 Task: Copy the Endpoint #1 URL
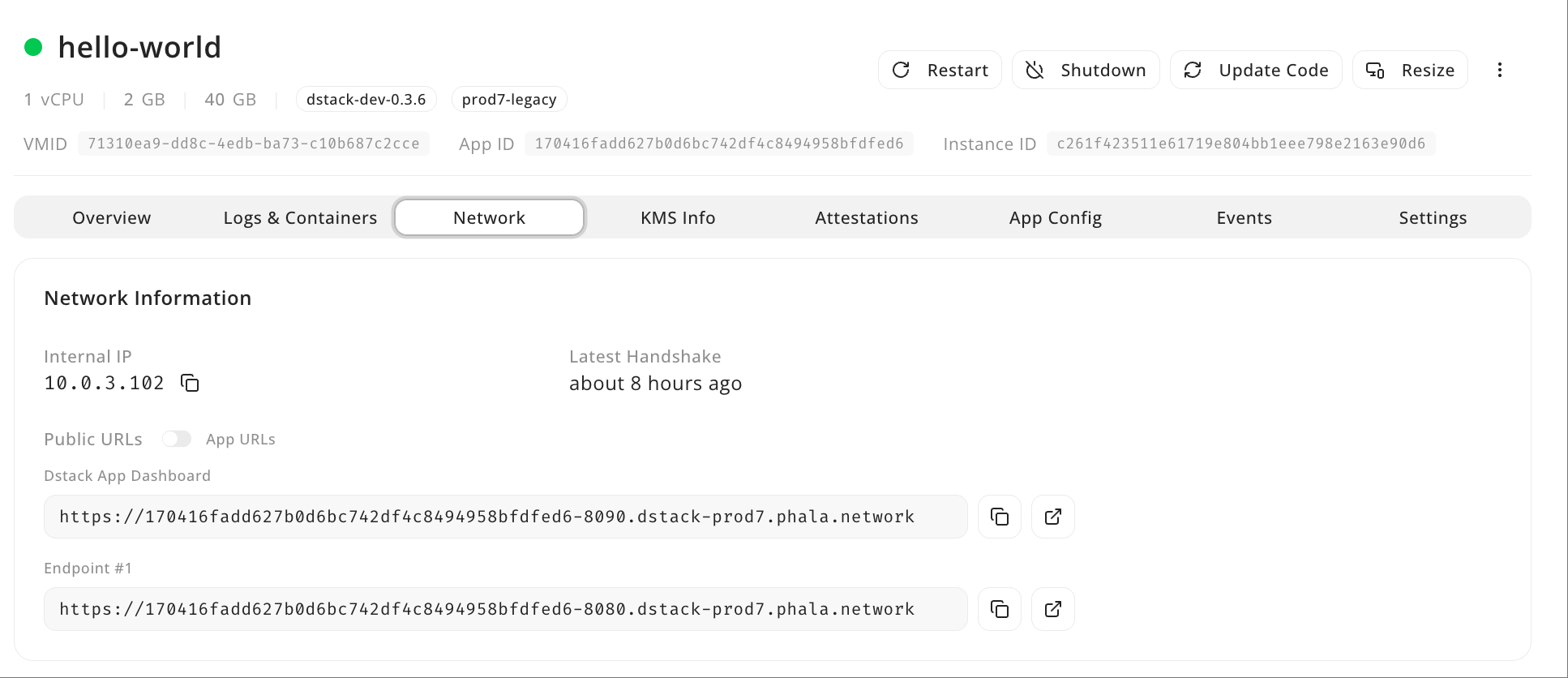coord(1000,609)
